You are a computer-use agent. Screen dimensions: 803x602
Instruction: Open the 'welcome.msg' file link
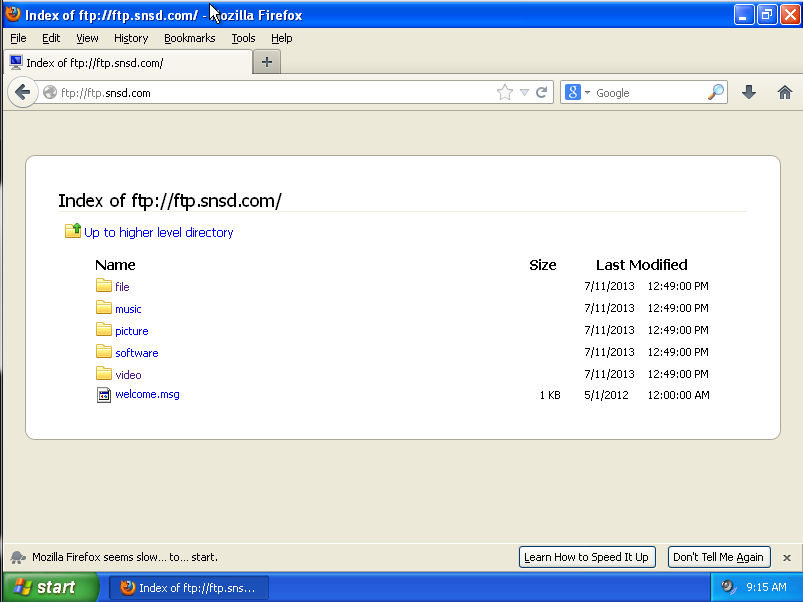147,394
